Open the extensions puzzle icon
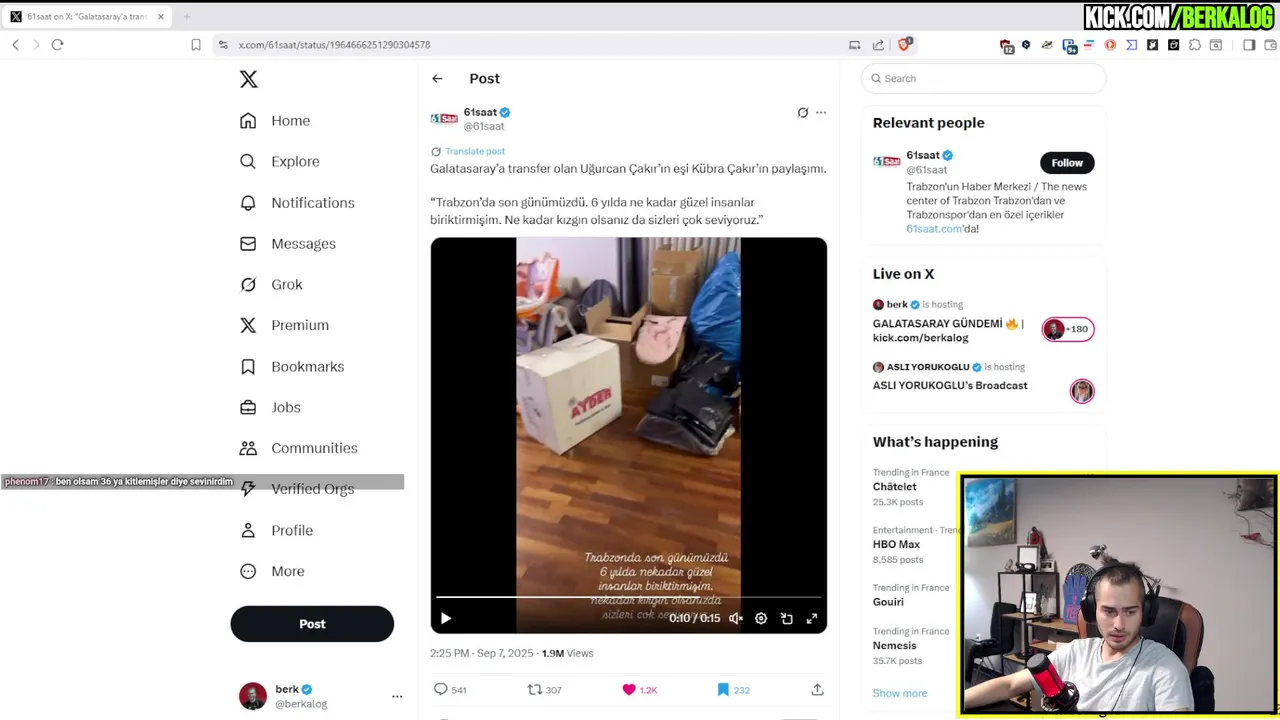Viewport: 1280px width, 720px height. 1195,45
